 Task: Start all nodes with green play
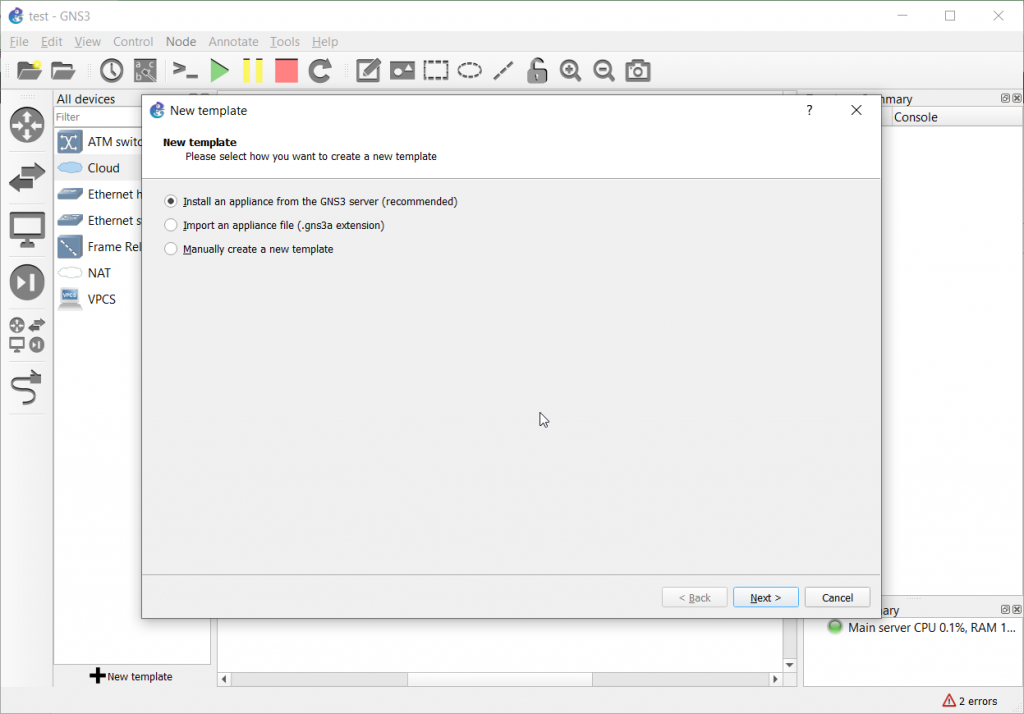(x=219, y=70)
